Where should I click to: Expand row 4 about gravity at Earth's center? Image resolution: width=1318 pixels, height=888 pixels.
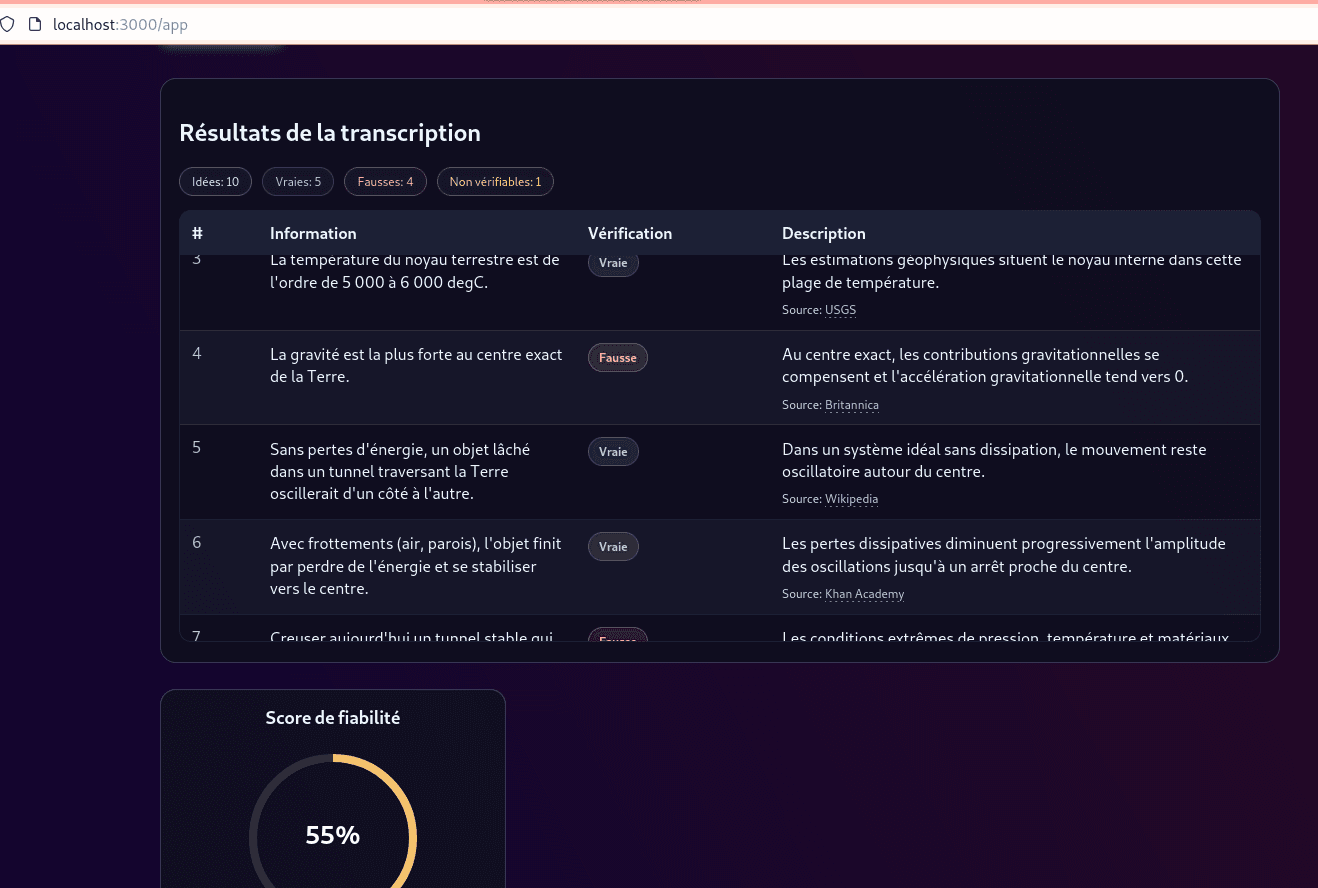(416, 365)
